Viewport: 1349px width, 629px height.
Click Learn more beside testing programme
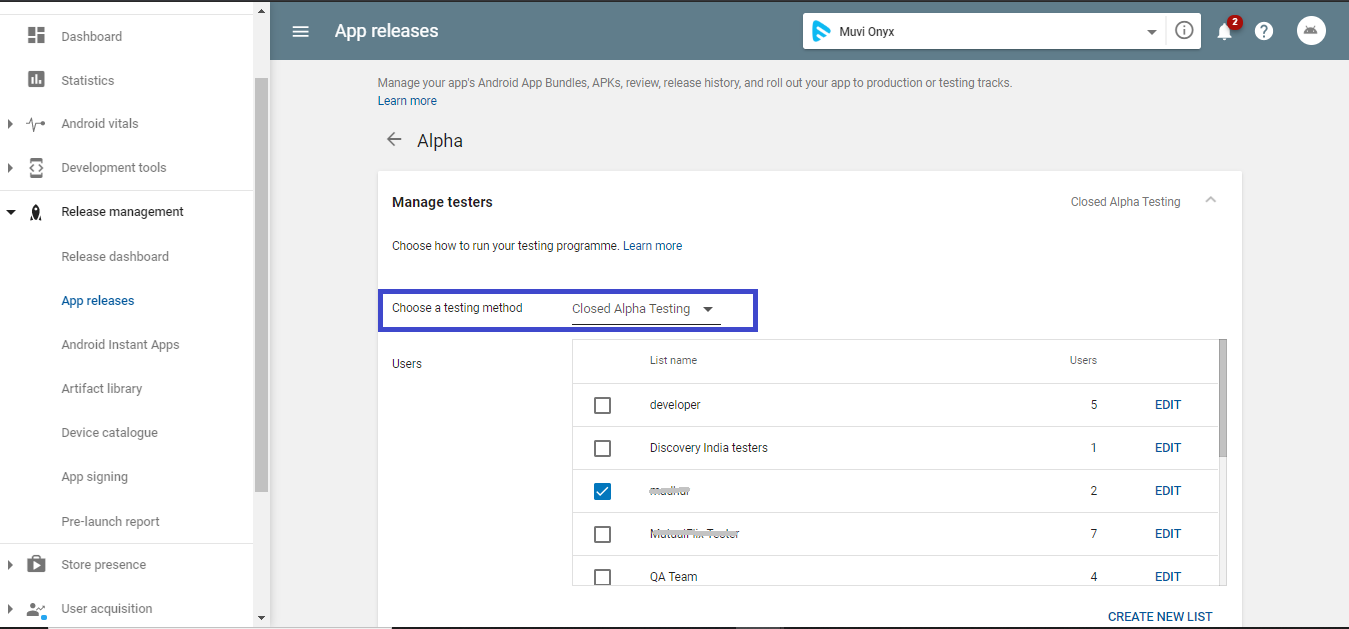[652, 246]
